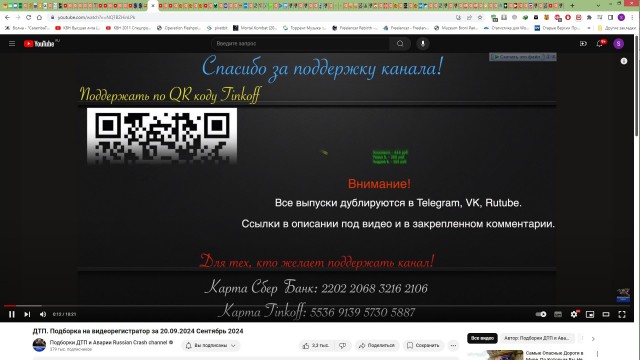
Task: Reload the current page
Action: click(x=29, y=18)
